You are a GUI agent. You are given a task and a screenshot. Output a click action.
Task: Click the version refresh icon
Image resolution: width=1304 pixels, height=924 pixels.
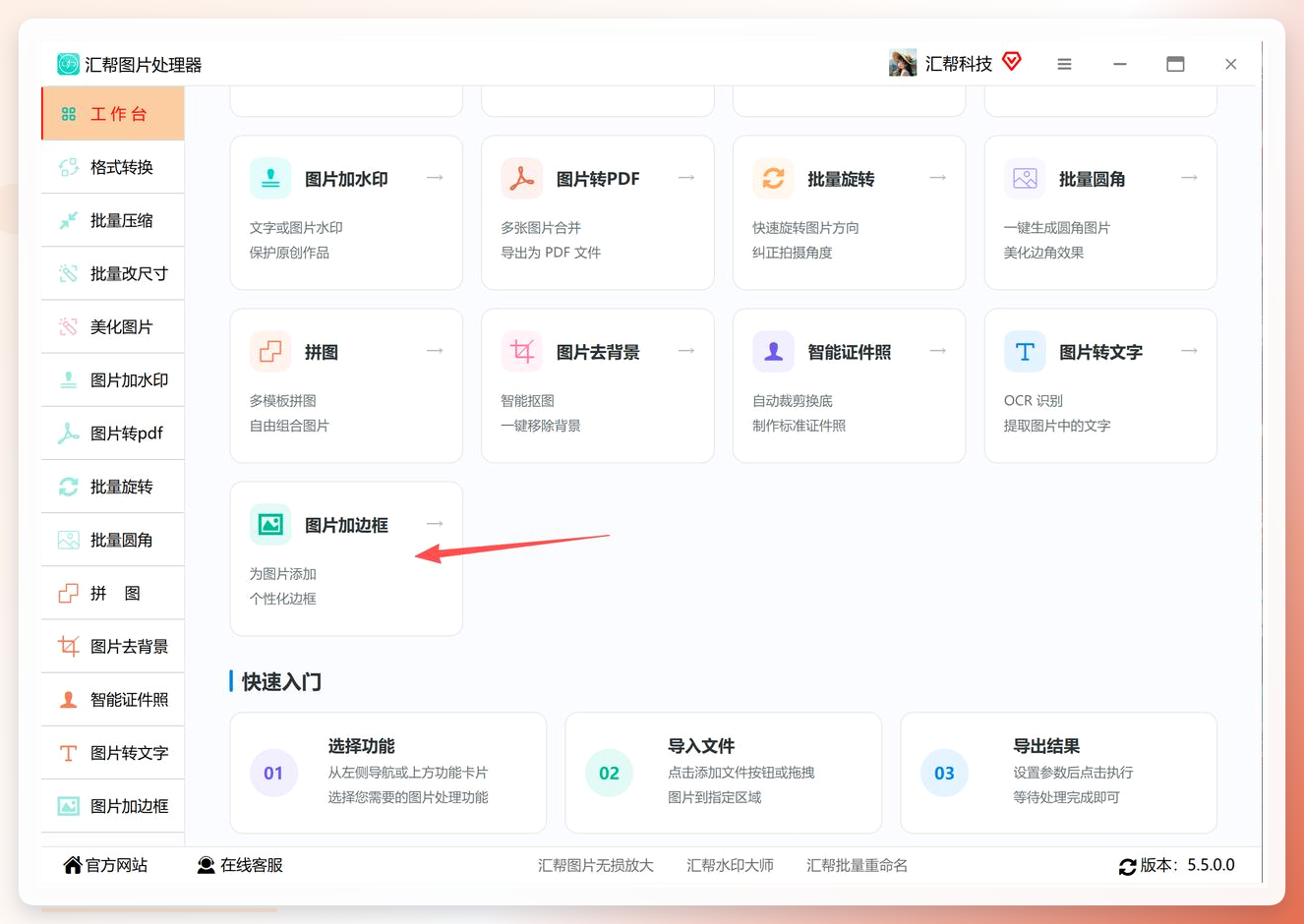point(1128,866)
